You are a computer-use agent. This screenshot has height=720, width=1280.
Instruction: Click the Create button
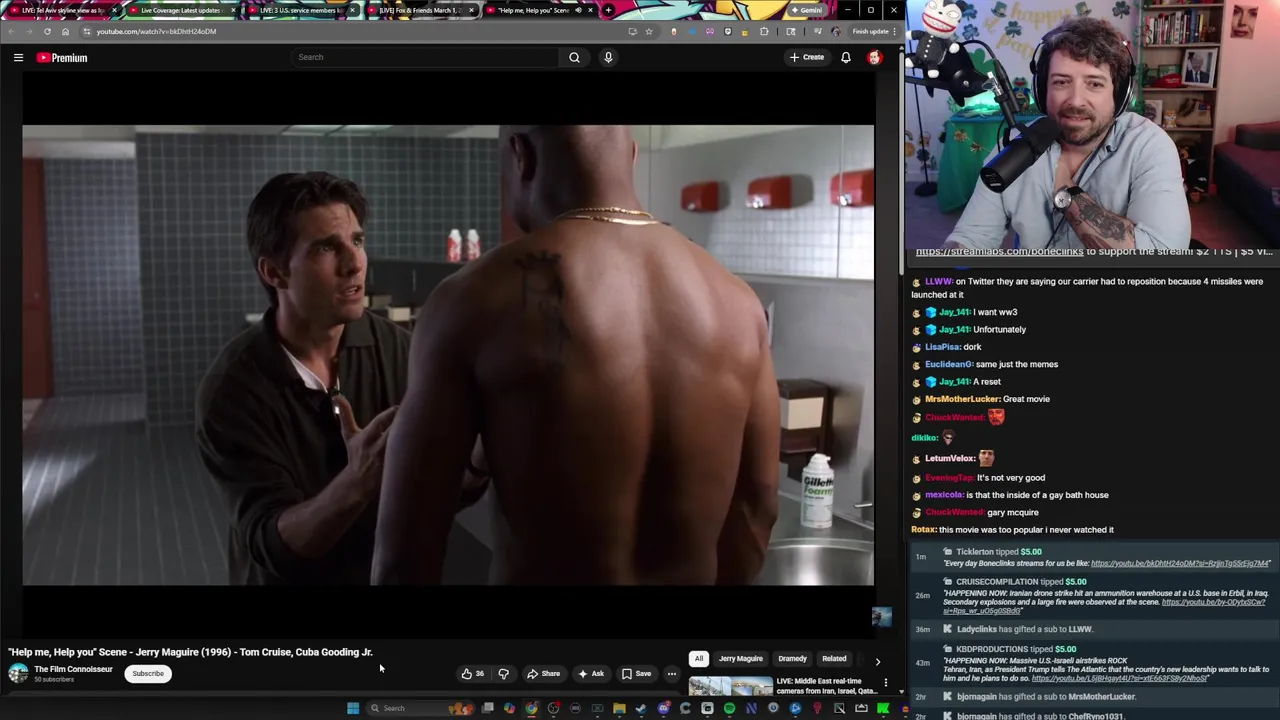click(807, 57)
